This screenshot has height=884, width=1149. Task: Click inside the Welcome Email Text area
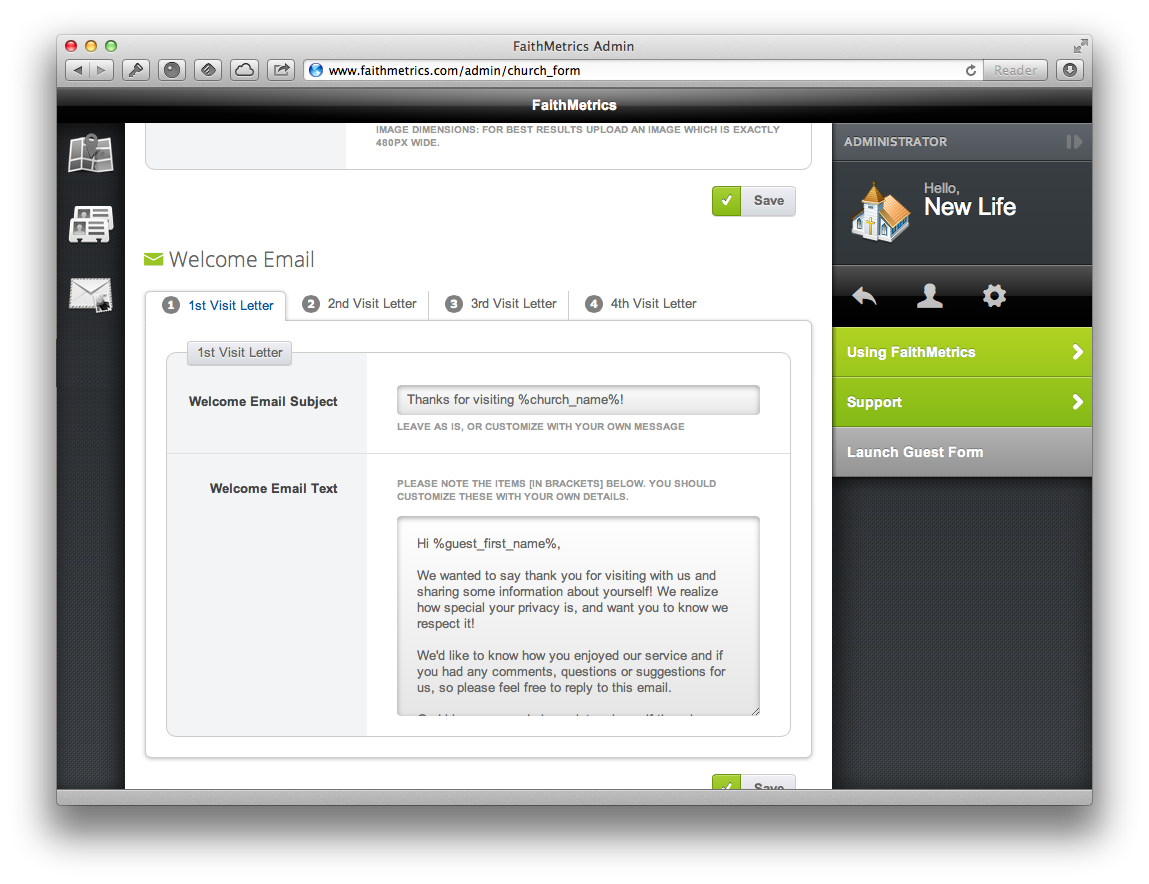click(578, 616)
